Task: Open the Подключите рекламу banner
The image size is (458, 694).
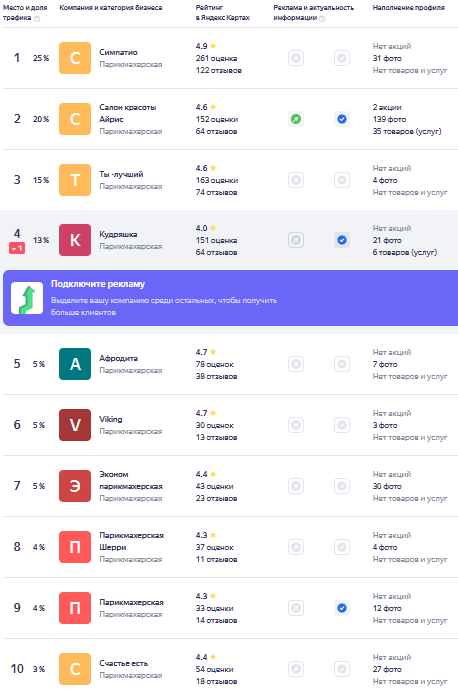Action: pyautogui.click(x=230, y=298)
